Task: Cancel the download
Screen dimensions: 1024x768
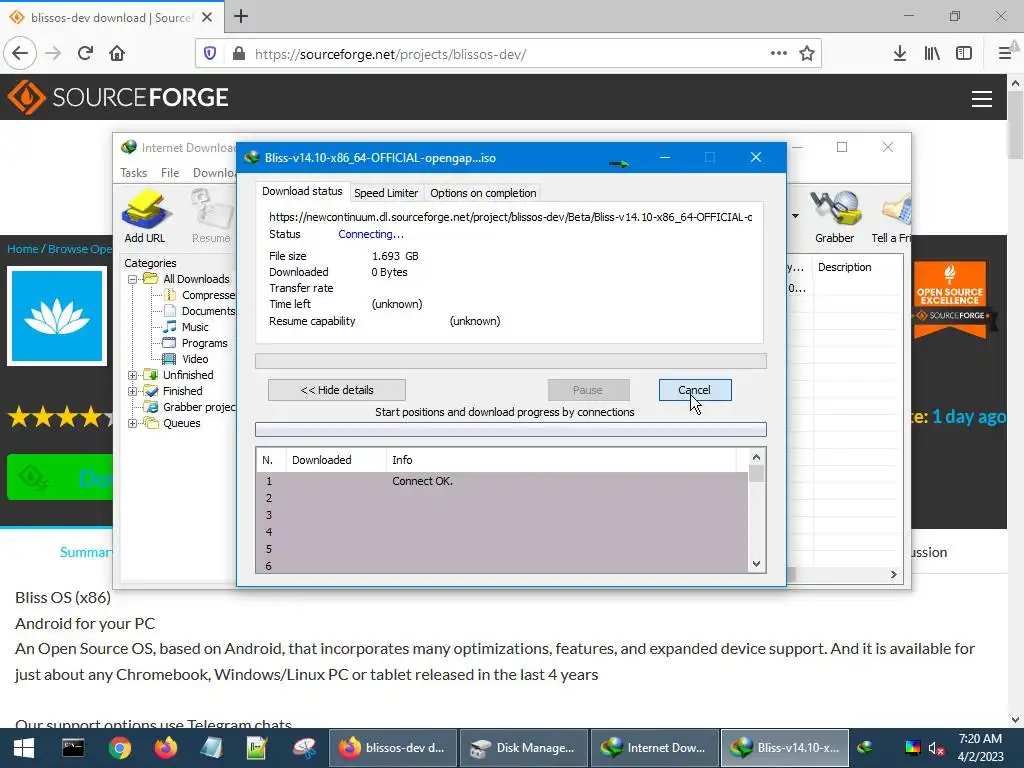Action: click(x=695, y=390)
